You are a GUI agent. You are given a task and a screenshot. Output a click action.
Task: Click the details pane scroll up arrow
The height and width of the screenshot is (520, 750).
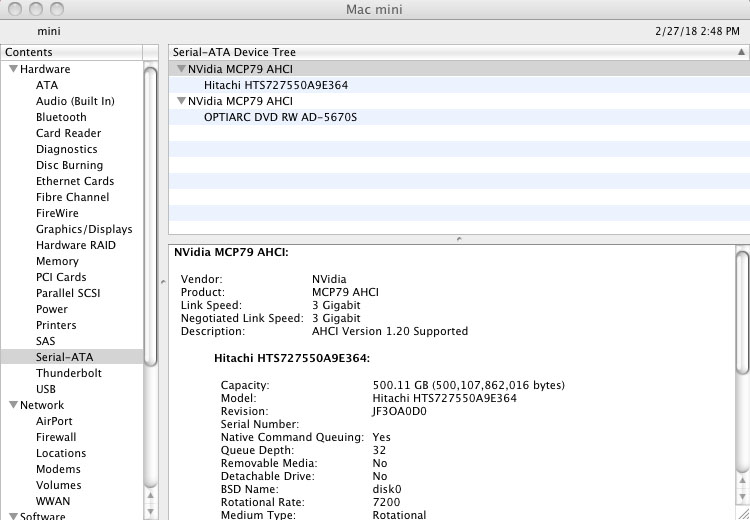pyautogui.click(x=742, y=480)
